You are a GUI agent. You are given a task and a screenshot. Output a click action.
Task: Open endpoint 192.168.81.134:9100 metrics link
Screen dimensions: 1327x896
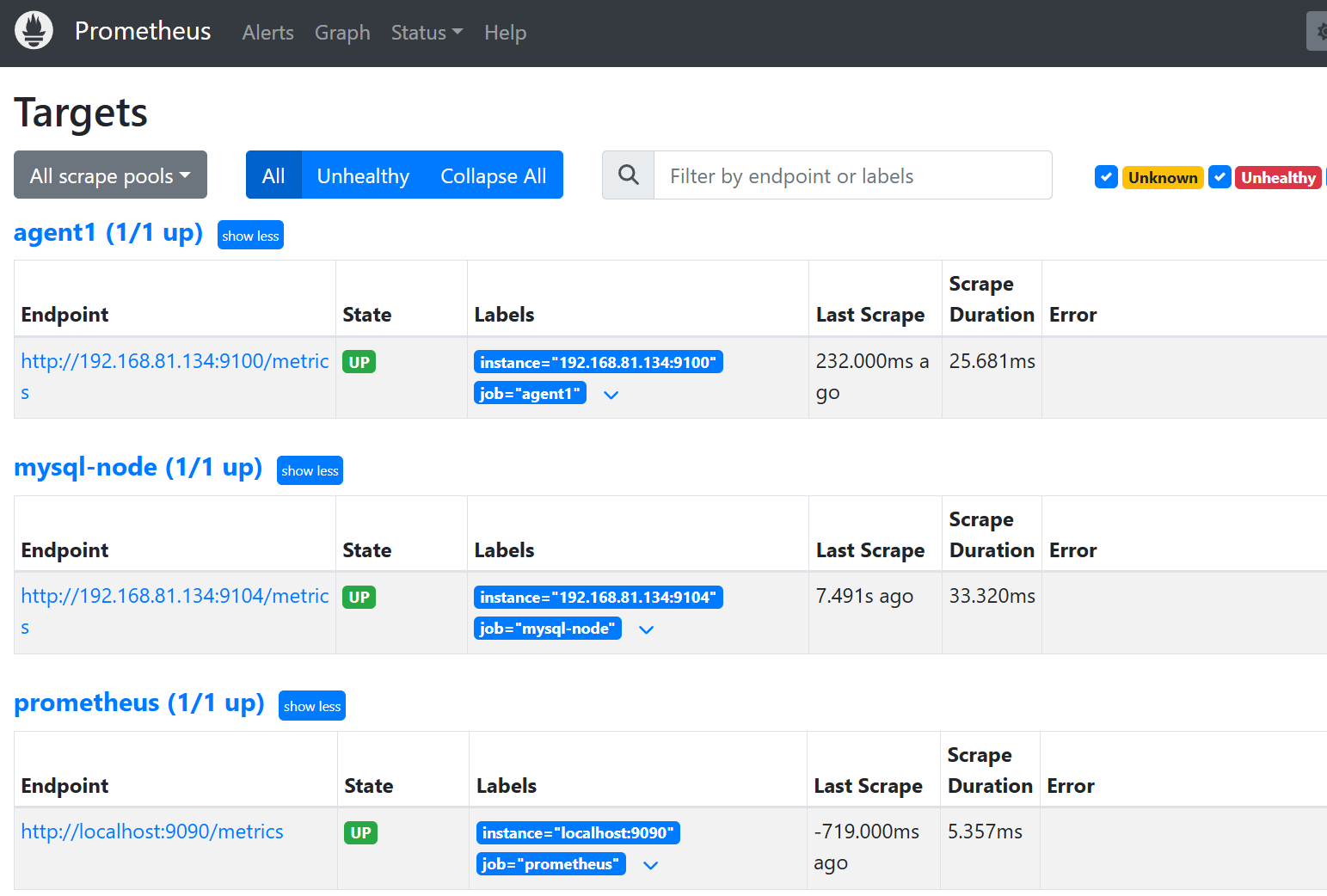click(x=175, y=377)
